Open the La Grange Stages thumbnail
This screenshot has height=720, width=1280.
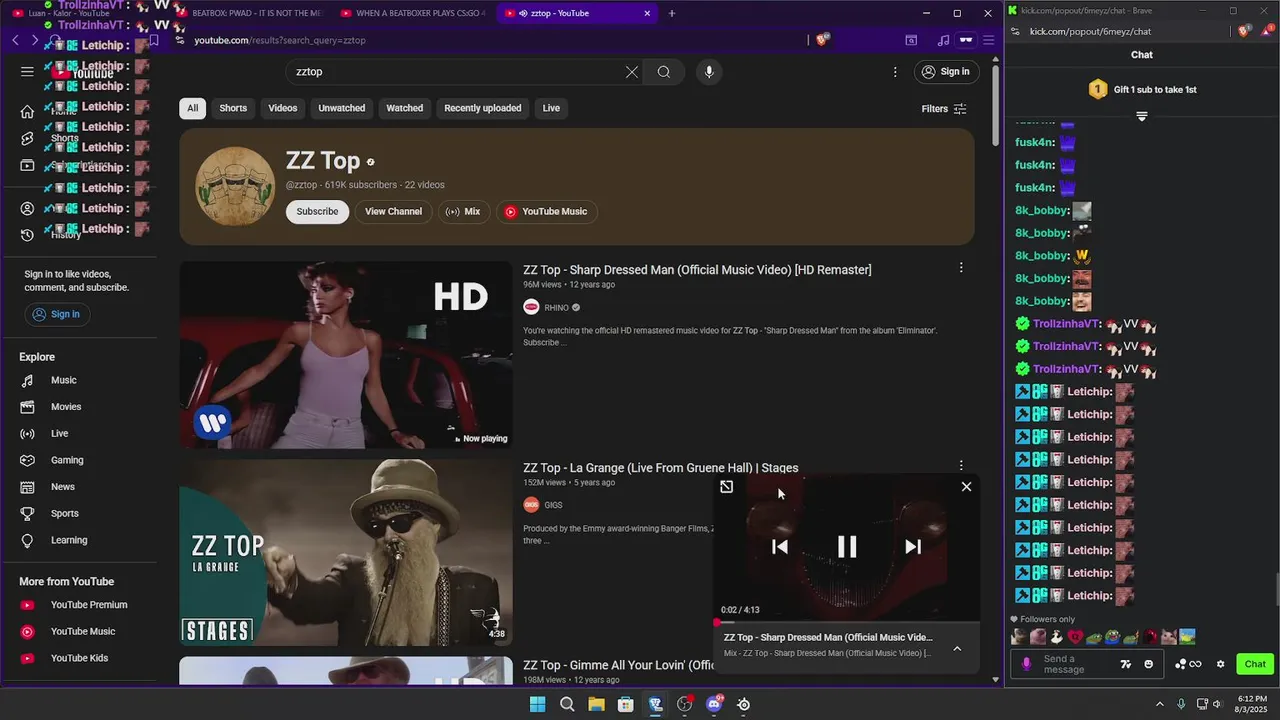pyautogui.click(x=346, y=553)
